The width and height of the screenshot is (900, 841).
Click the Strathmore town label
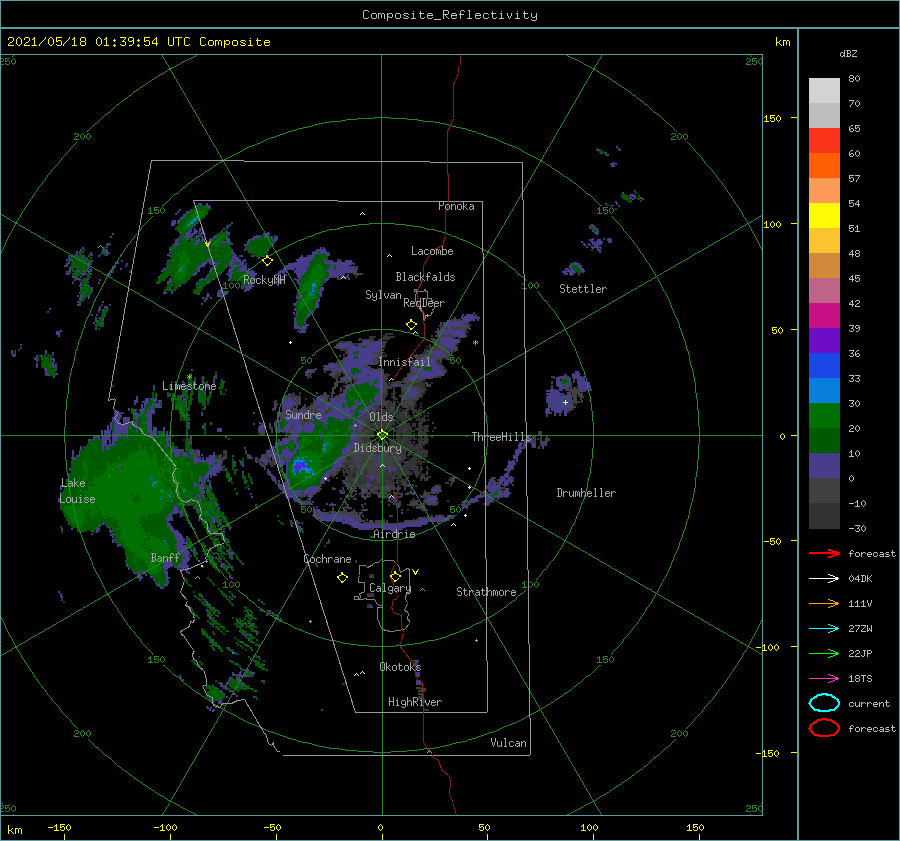[486, 592]
